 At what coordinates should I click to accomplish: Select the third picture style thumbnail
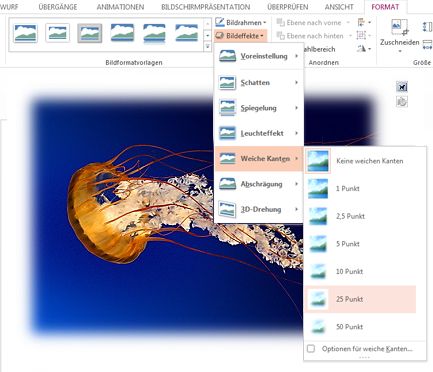[90, 33]
